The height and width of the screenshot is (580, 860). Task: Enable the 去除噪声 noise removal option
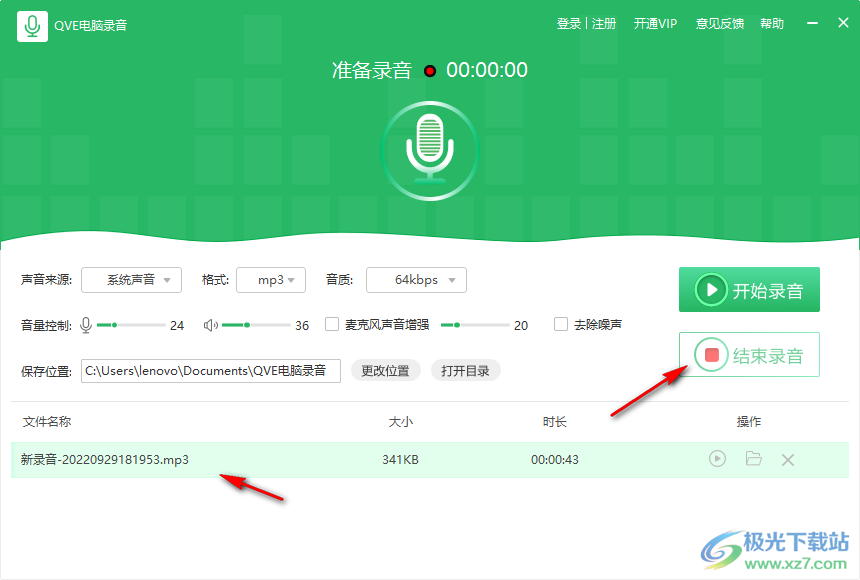click(x=561, y=324)
